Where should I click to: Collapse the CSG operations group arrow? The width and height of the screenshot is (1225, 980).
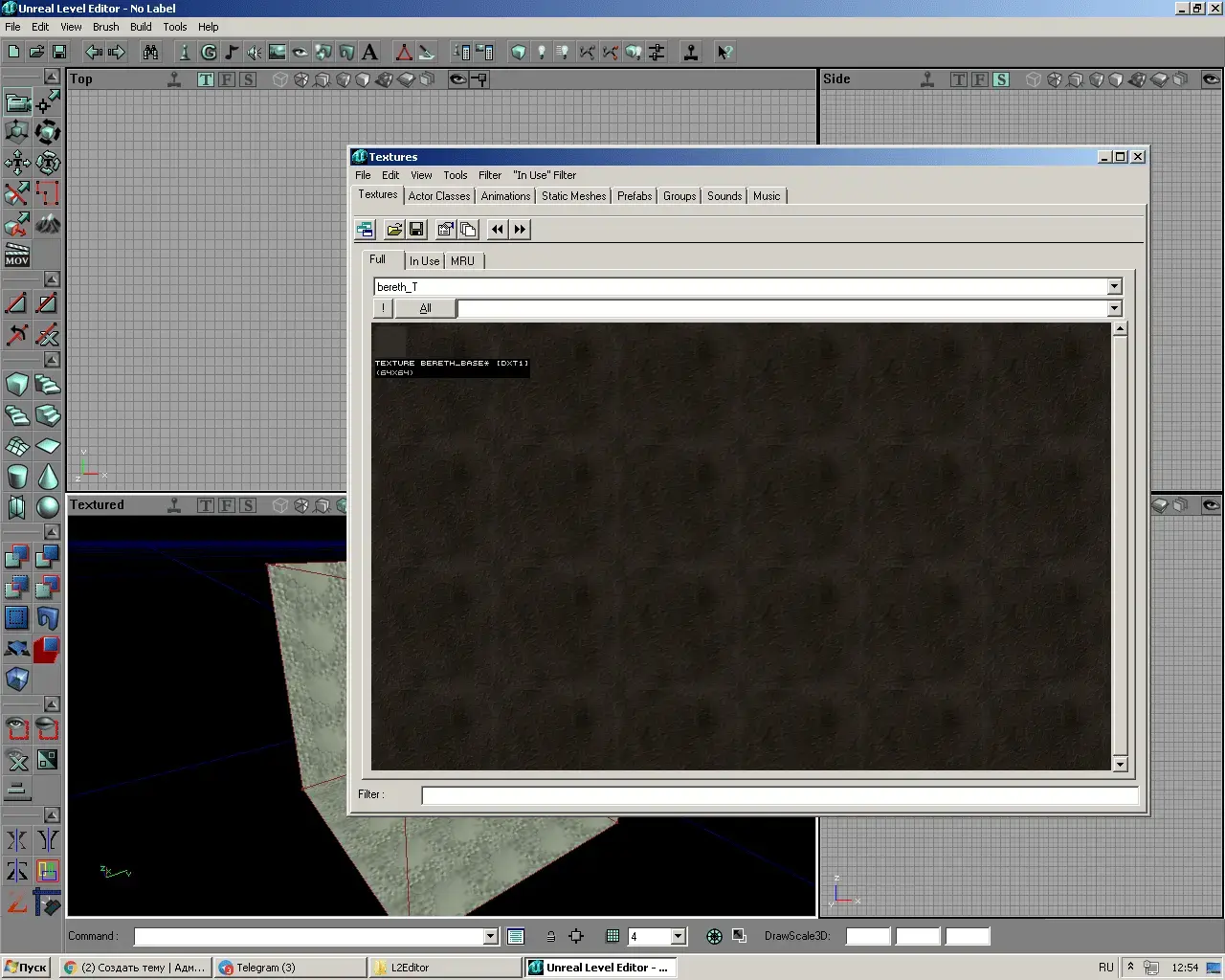pos(52,532)
